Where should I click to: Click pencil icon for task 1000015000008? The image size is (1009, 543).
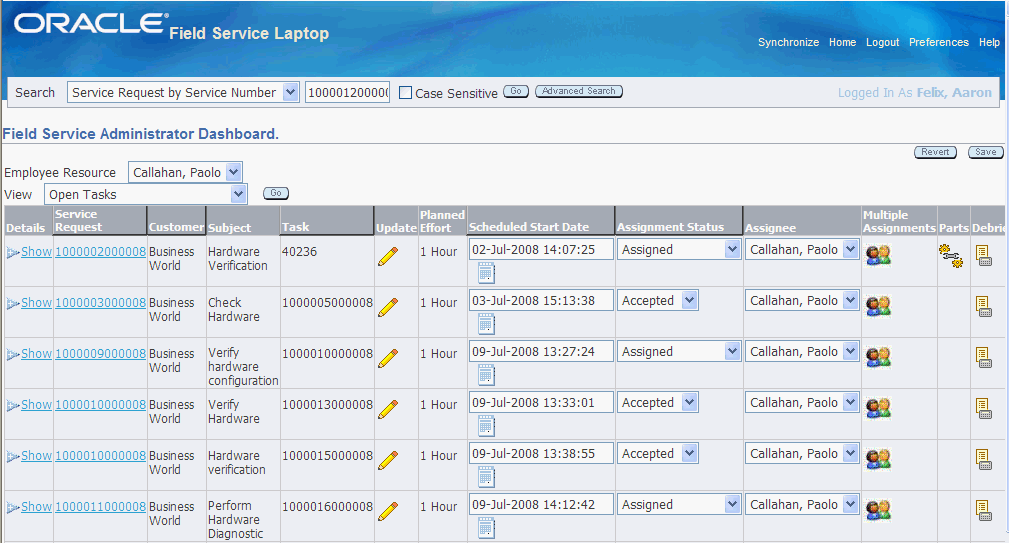(388, 459)
